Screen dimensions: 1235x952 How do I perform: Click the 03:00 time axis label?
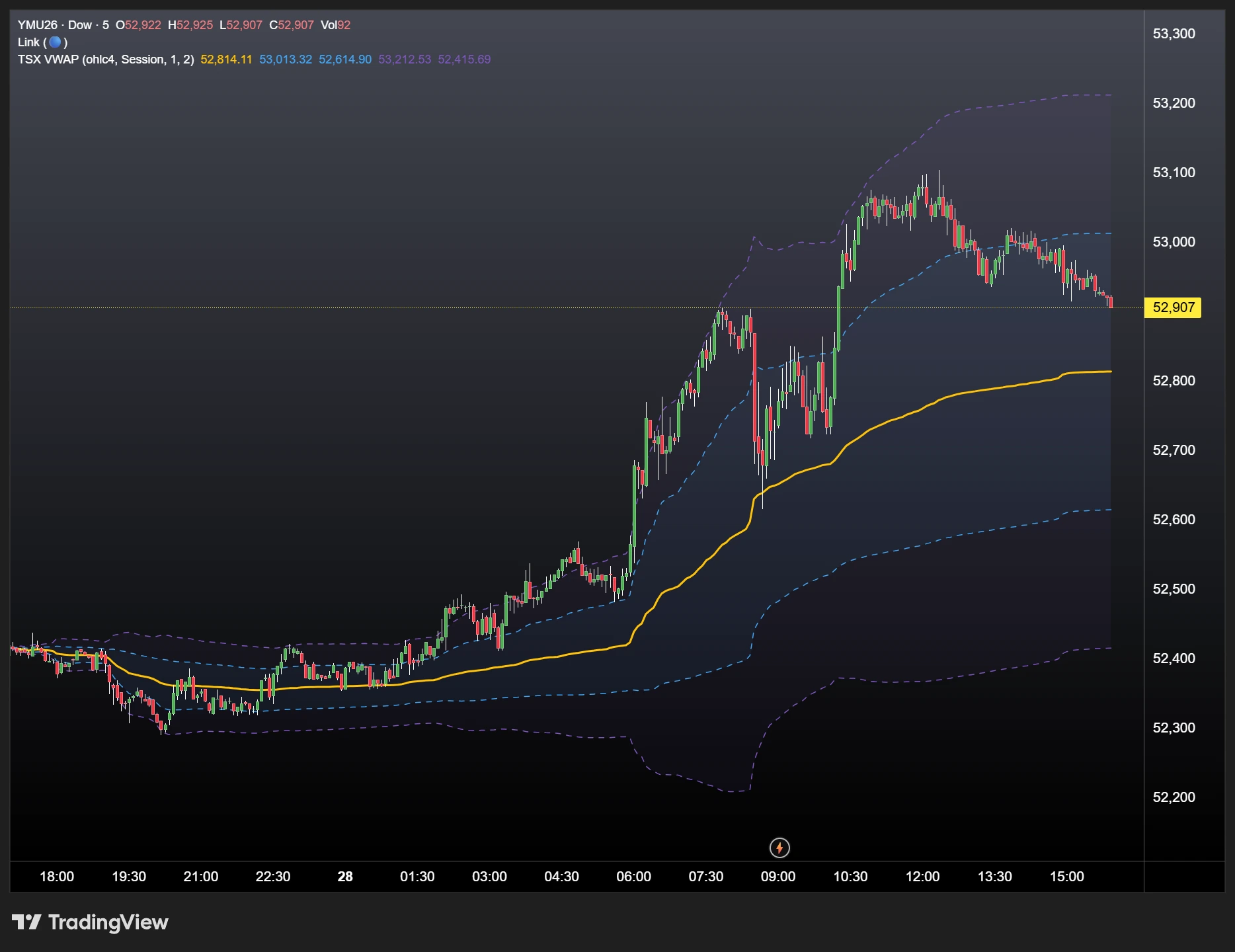pos(489,877)
